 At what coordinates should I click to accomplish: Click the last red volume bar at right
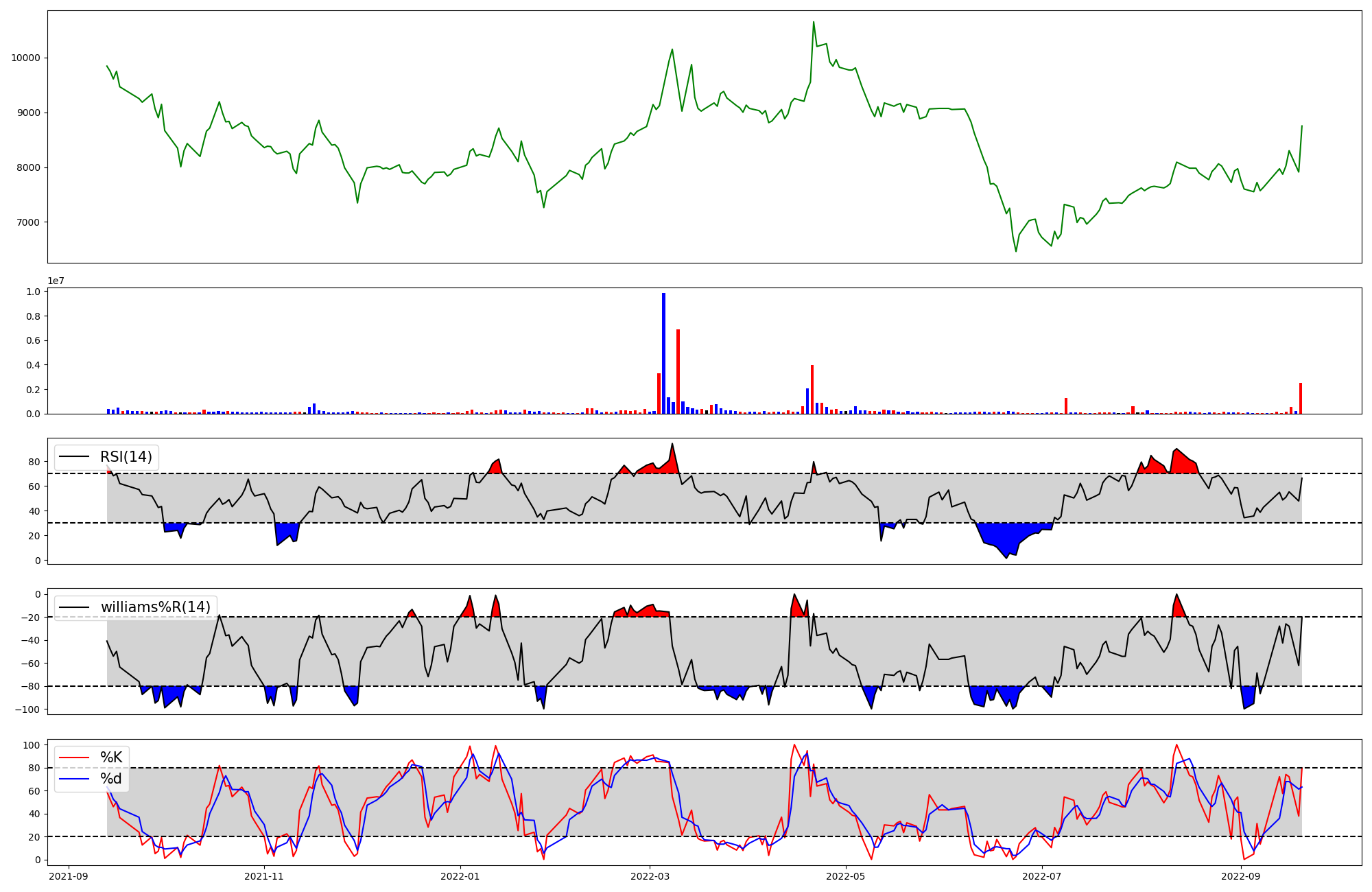pyautogui.click(x=1301, y=399)
